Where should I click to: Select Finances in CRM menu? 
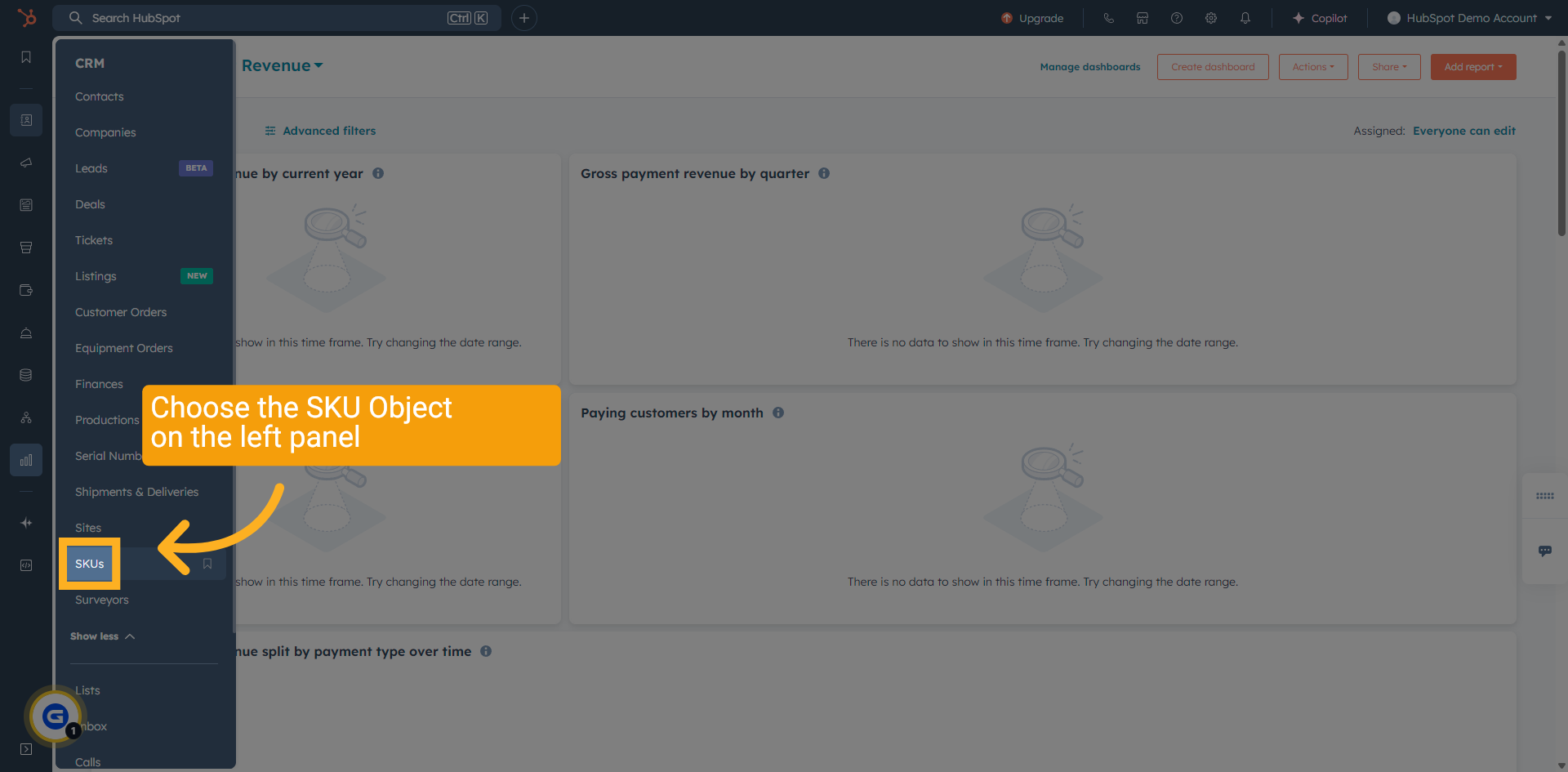(x=99, y=384)
